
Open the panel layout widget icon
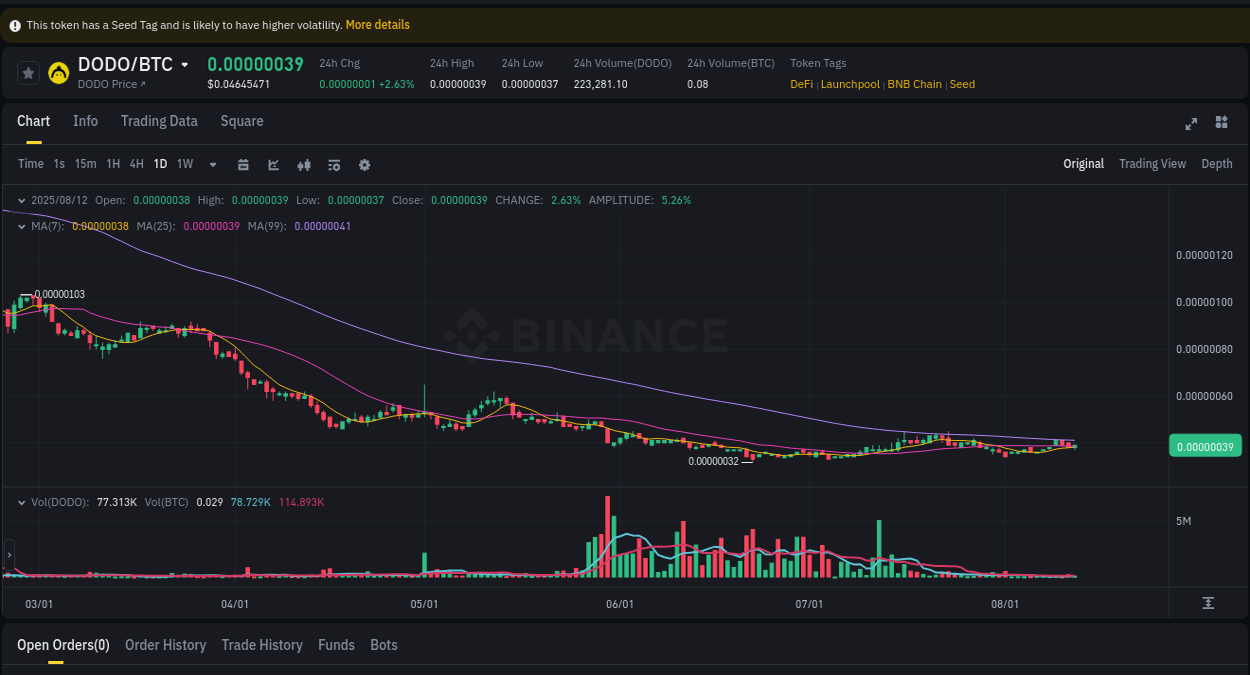point(1221,122)
